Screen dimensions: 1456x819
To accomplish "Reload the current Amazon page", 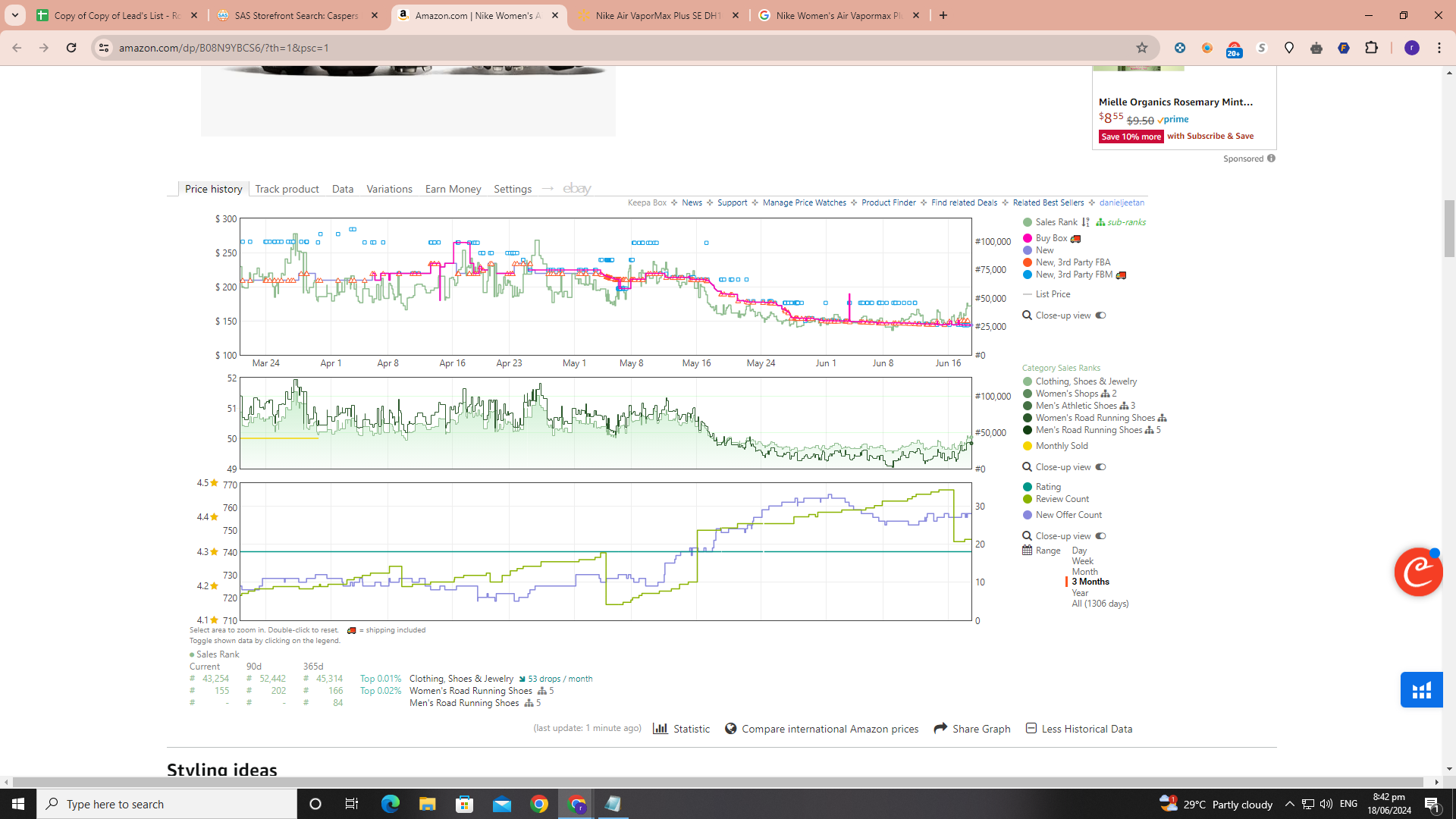I will pos(71,48).
